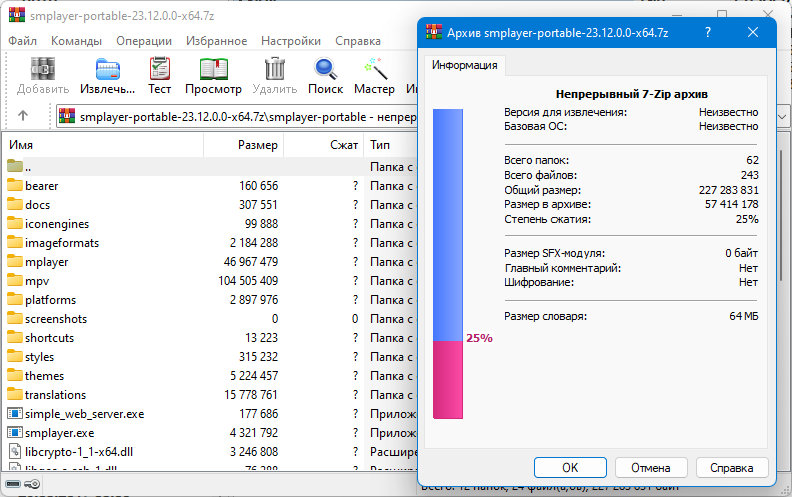Click simple_web_server.exe file icon
The height and width of the screenshot is (497, 792).
pos(15,414)
